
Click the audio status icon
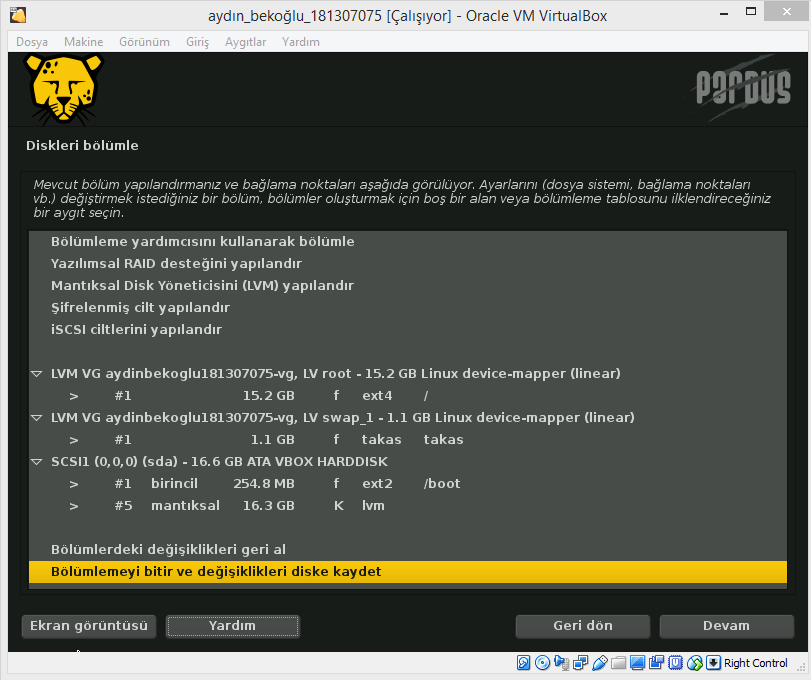tap(561, 662)
